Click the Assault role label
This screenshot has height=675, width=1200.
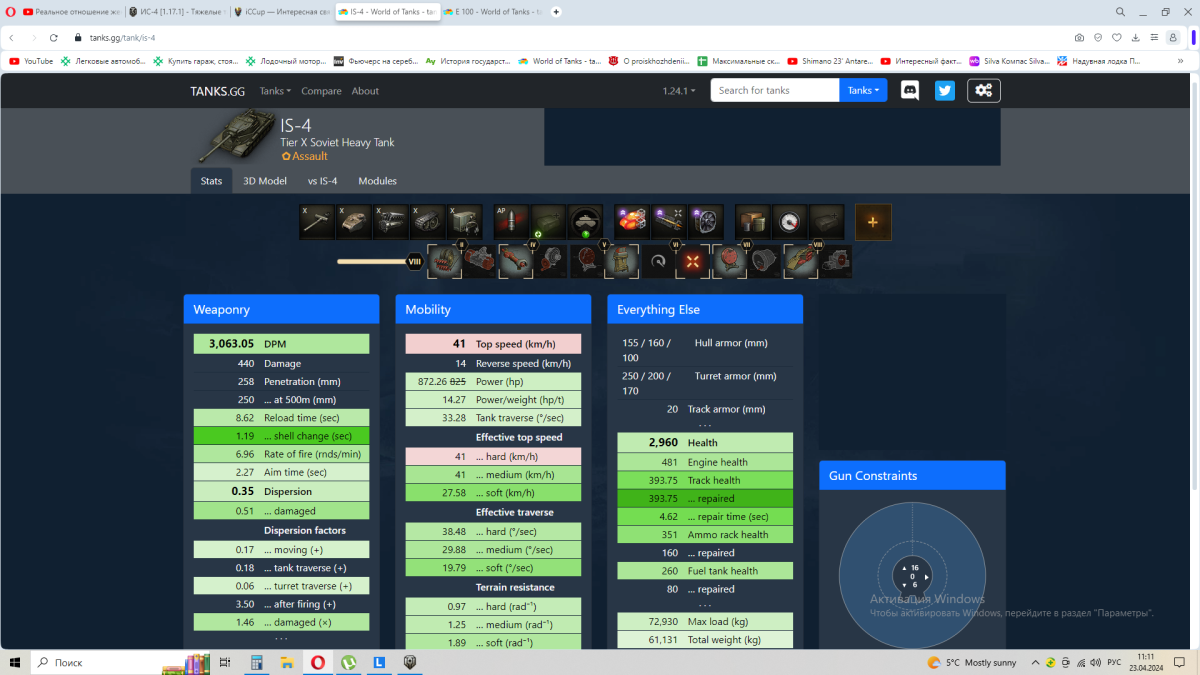[304, 157]
